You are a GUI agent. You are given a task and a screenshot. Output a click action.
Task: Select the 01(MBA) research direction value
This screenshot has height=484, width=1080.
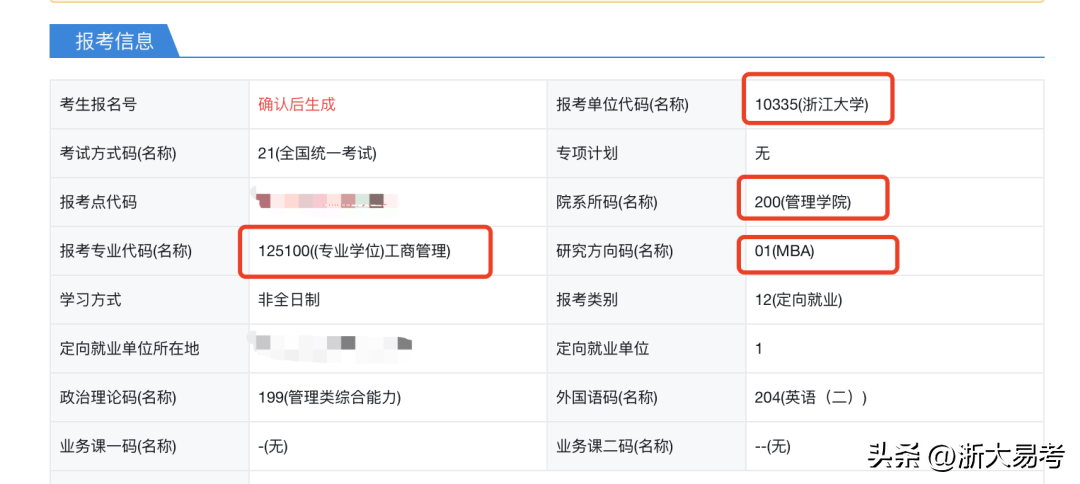[785, 251]
